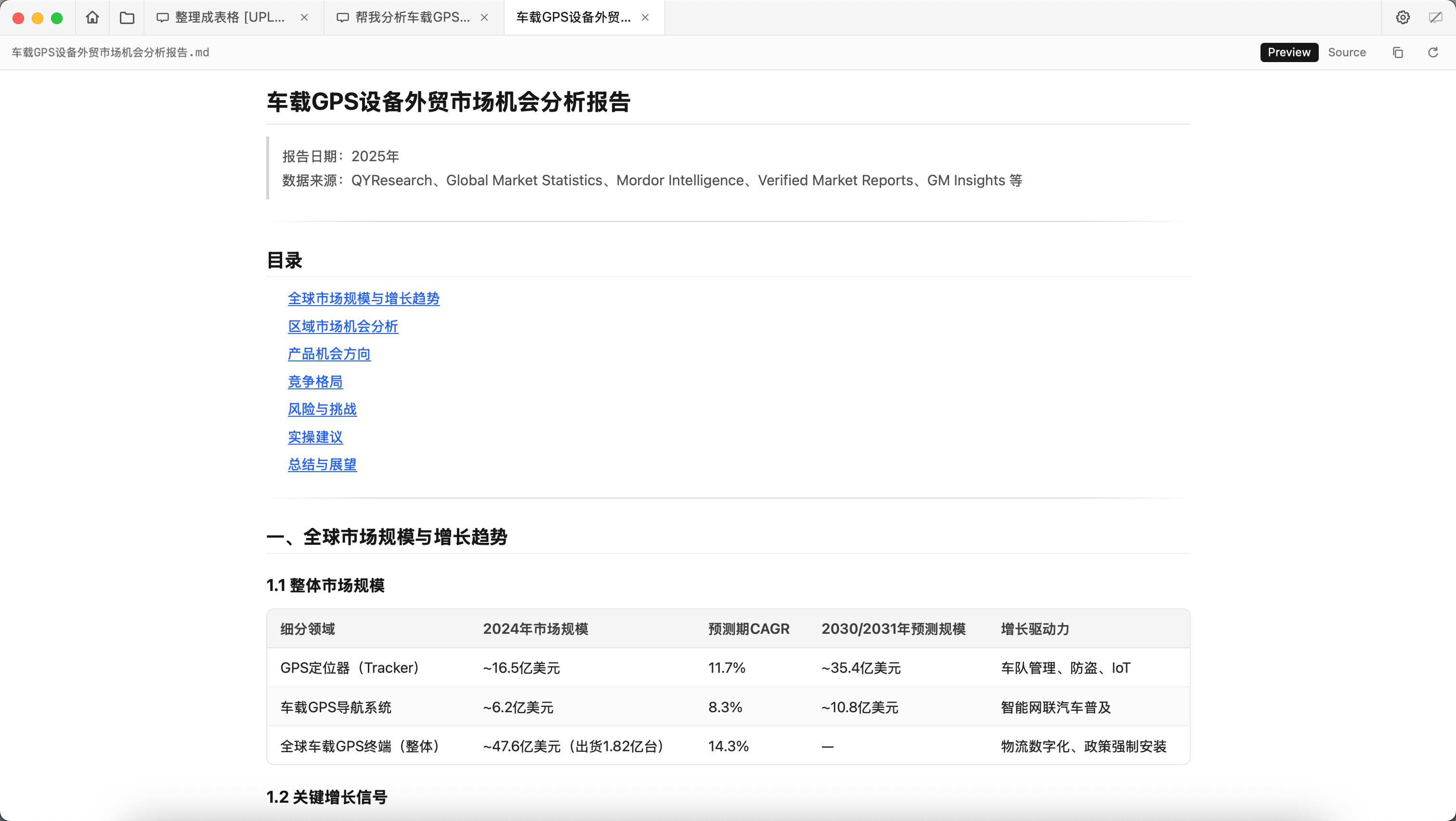Image resolution: width=1456 pixels, height=821 pixels.
Task: Click the compose new chat icon
Action: [1435, 17]
